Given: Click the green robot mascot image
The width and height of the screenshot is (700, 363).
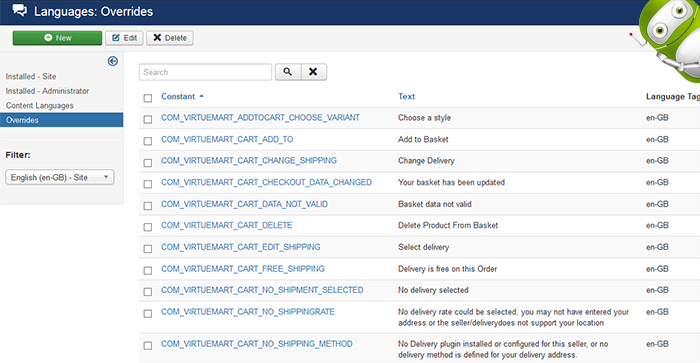Looking at the screenshot, I should click(670, 40).
